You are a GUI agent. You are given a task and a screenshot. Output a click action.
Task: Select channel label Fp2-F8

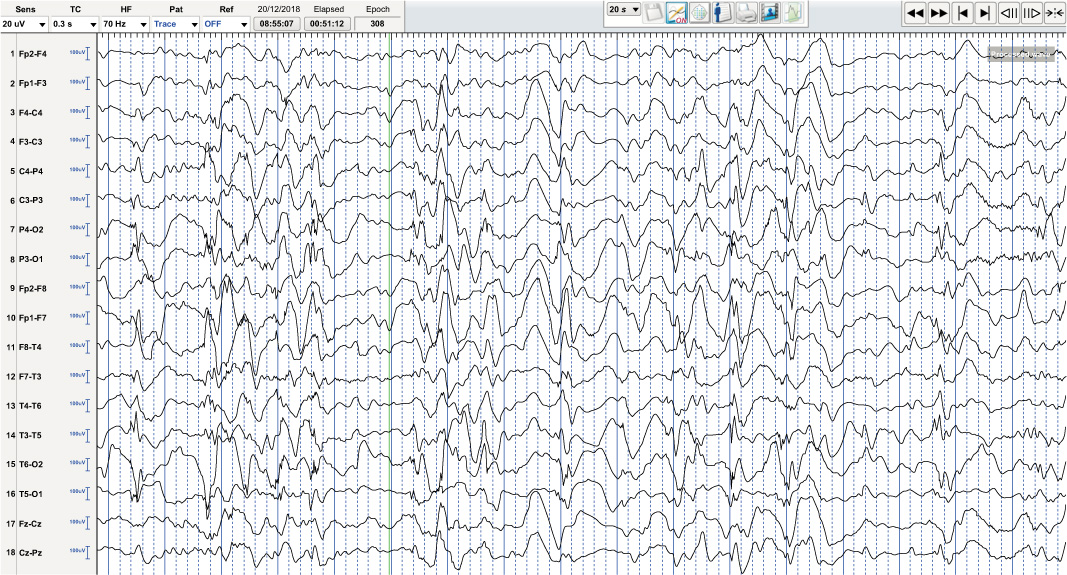pyautogui.click(x=33, y=289)
